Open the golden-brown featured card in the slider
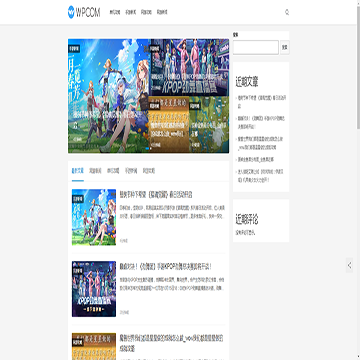The image size is (360, 360). coord(169,125)
